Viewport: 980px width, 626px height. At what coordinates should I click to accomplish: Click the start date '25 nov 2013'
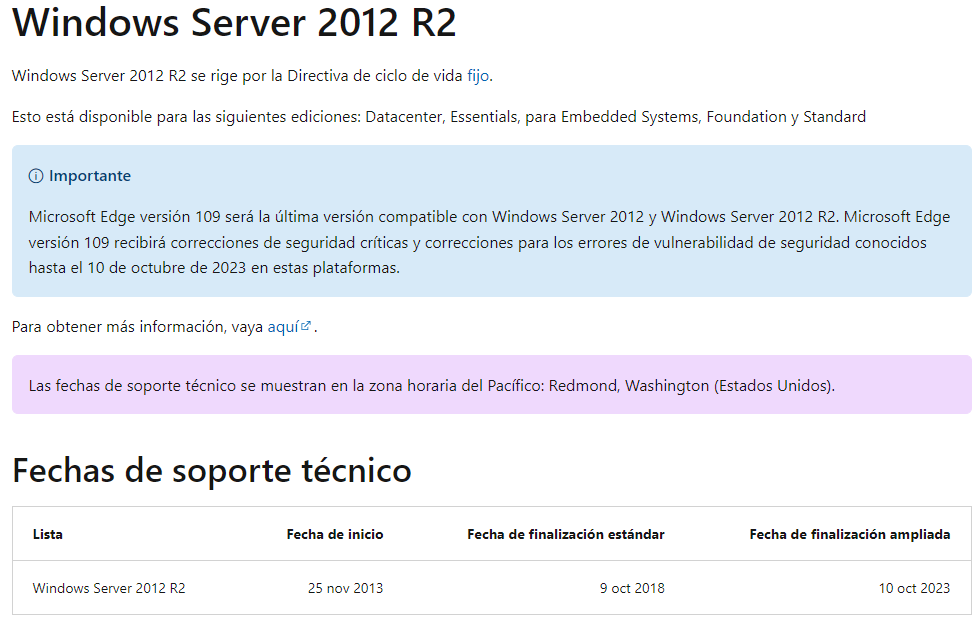click(345, 588)
